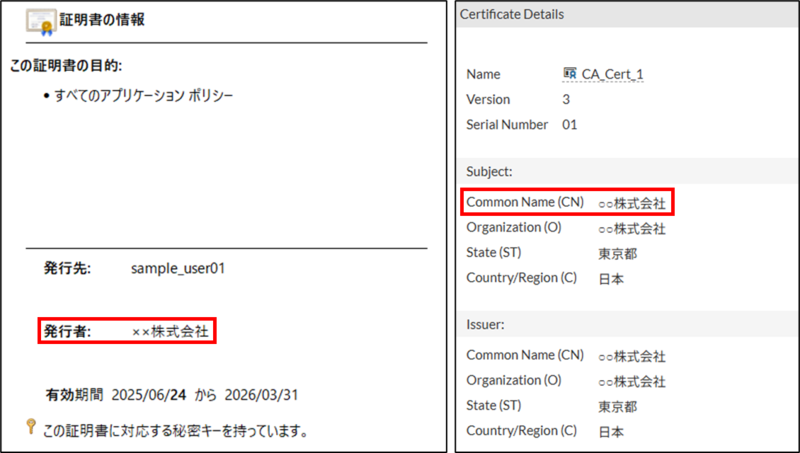
Task: Select the Issuer Country value 日本
Action: click(x=611, y=432)
